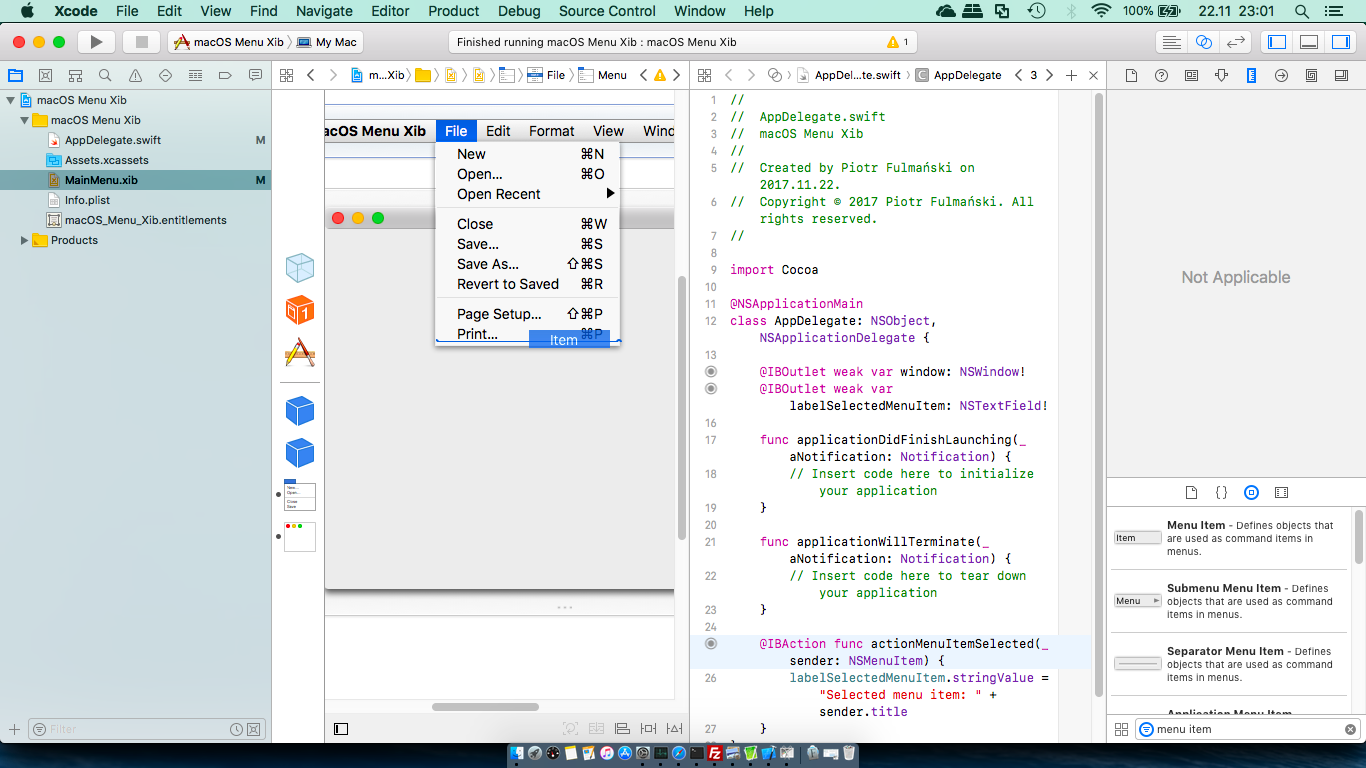Viewport: 1366px width, 768px height.
Task: Open the Symbol navigator
Action: (x=75, y=75)
